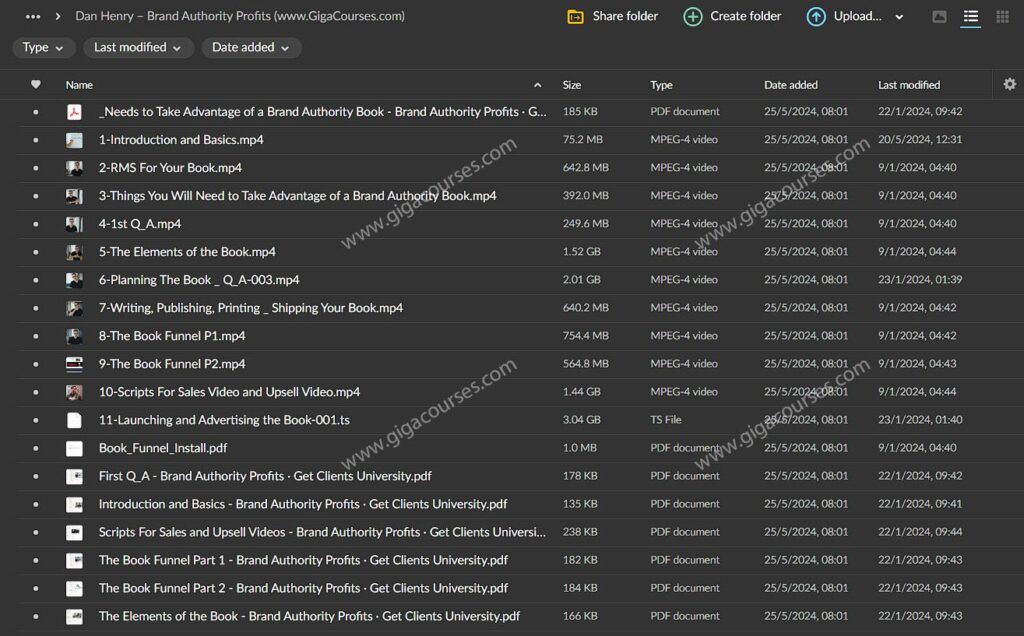
Task: Click the heart favourites column header
Action: 36,85
